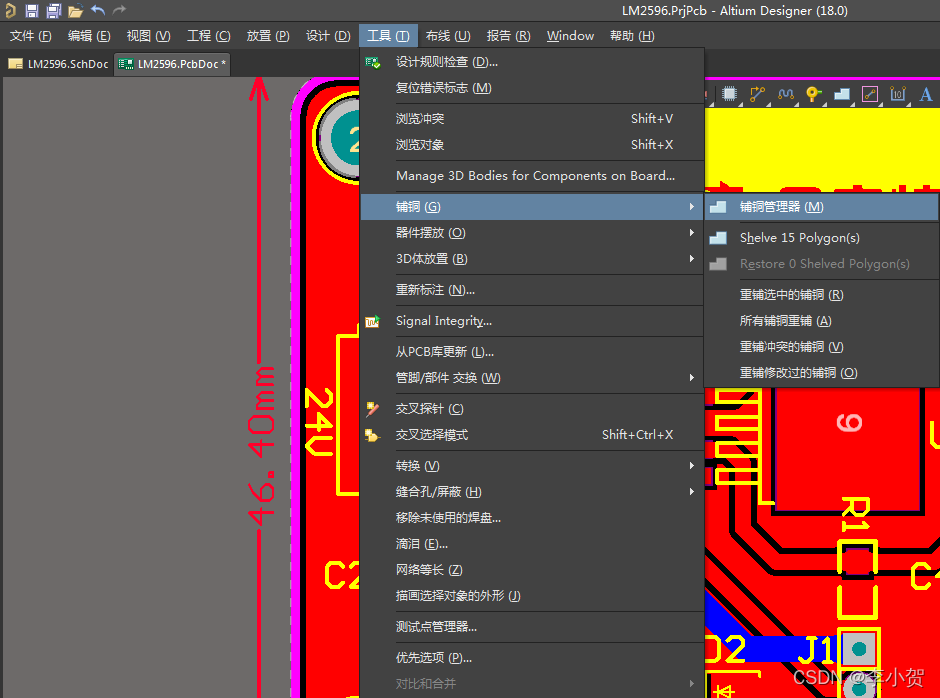Expand the 铺铜 (G) submenu arrow
This screenshot has width=940, height=698.
point(692,207)
